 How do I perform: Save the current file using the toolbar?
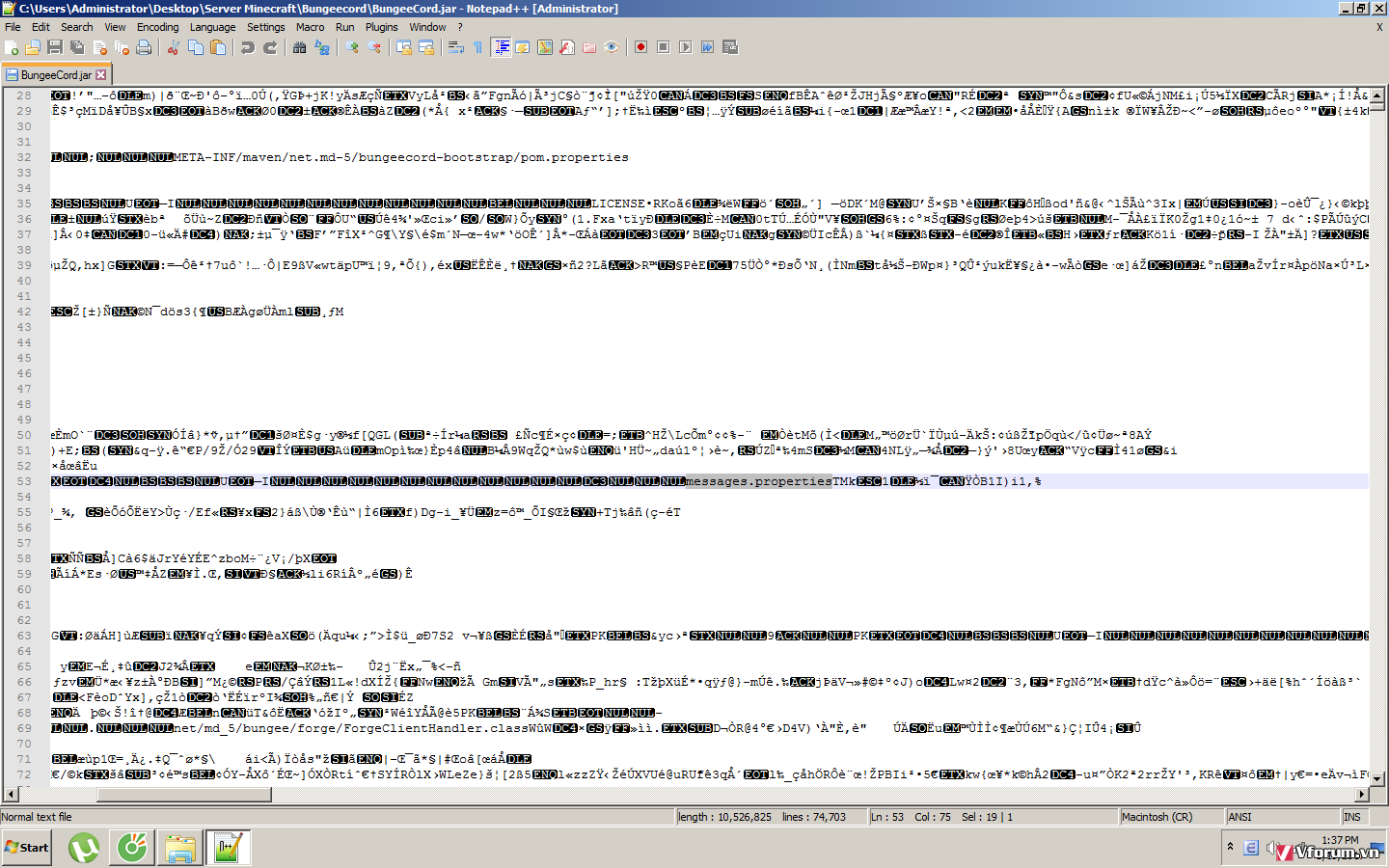coord(55,47)
